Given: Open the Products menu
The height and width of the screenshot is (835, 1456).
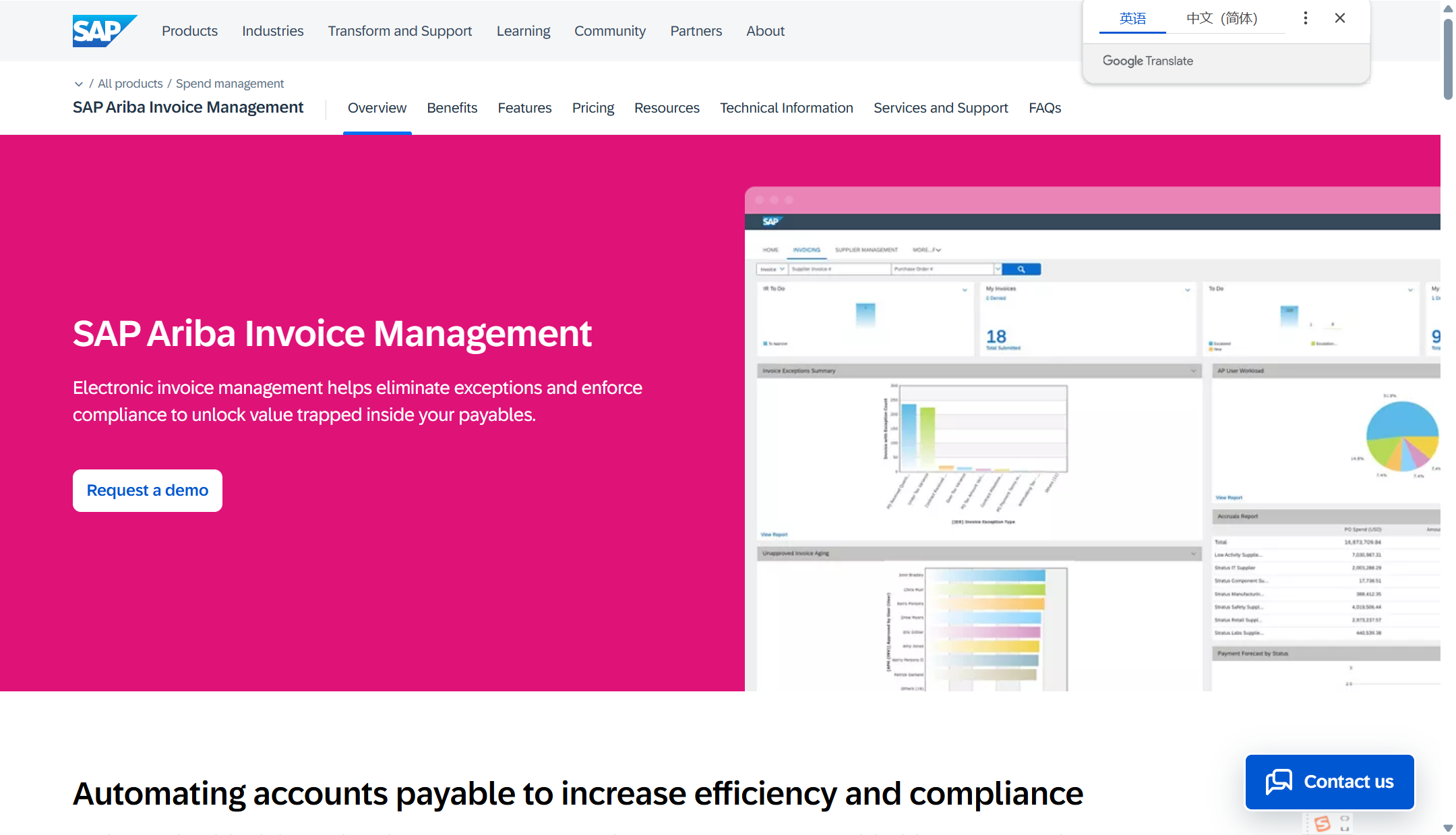Looking at the screenshot, I should click(189, 31).
